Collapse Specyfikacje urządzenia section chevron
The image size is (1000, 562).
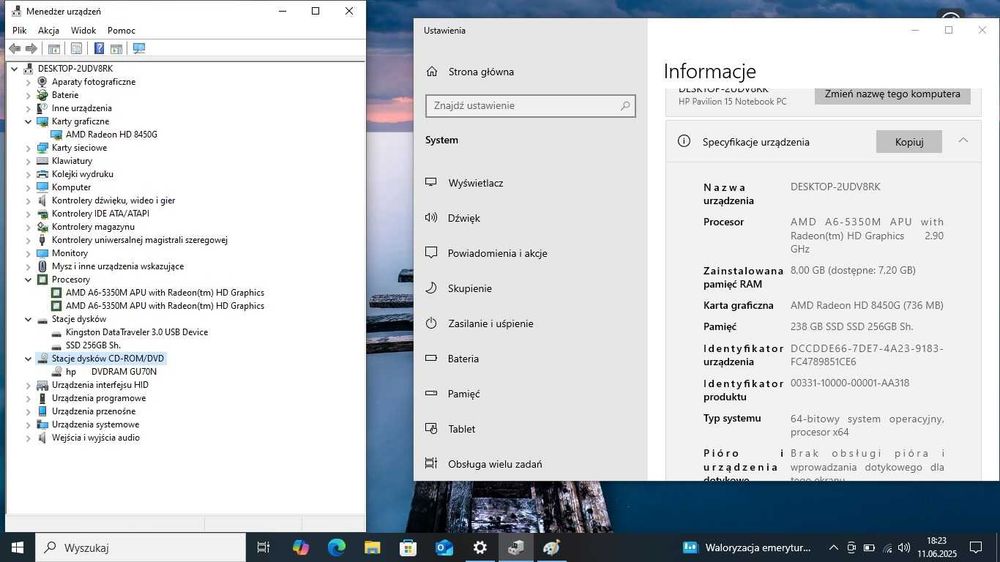pyautogui.click(x=963, y=140)
